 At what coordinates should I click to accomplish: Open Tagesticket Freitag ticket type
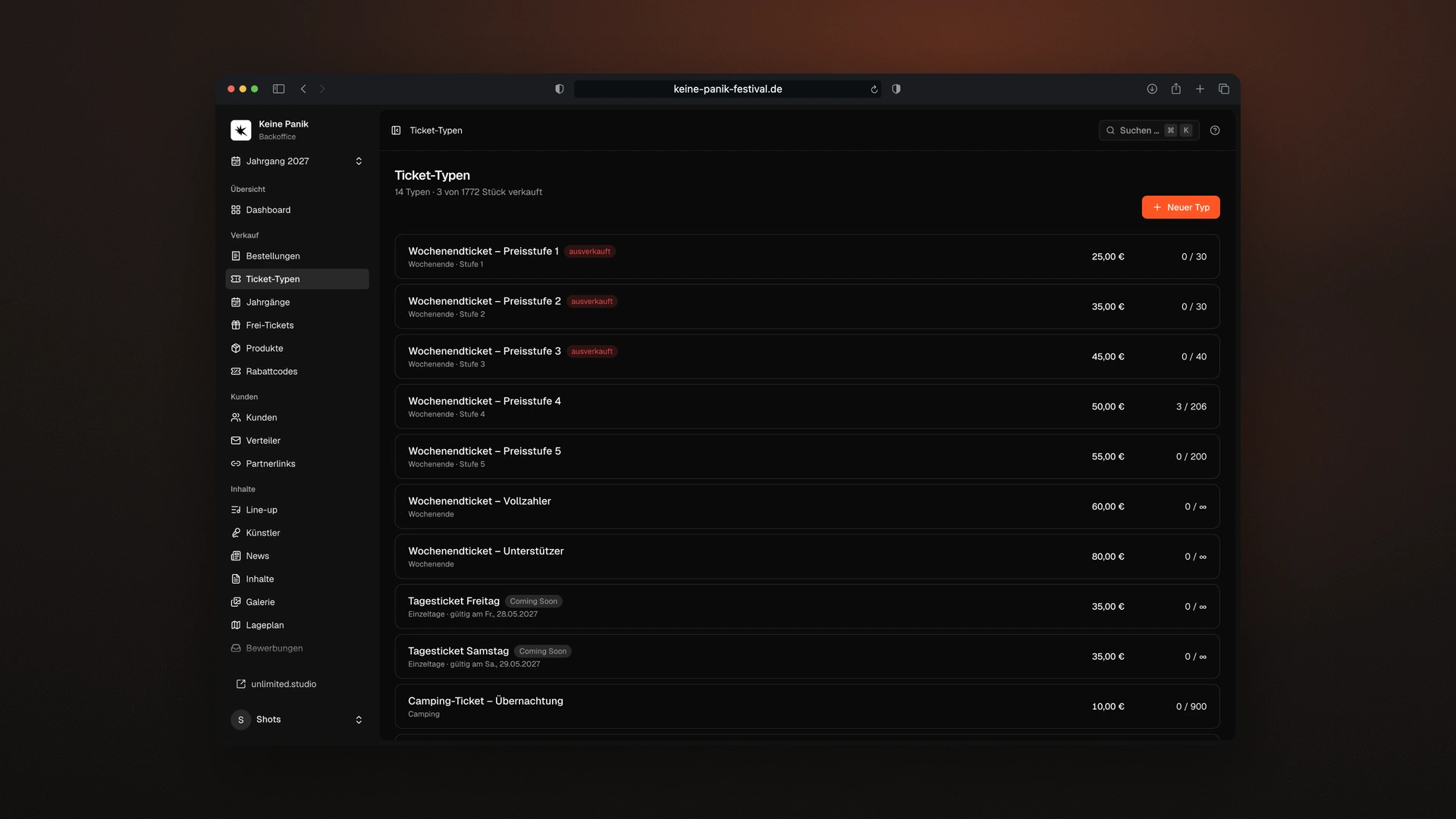coord(807,607)
